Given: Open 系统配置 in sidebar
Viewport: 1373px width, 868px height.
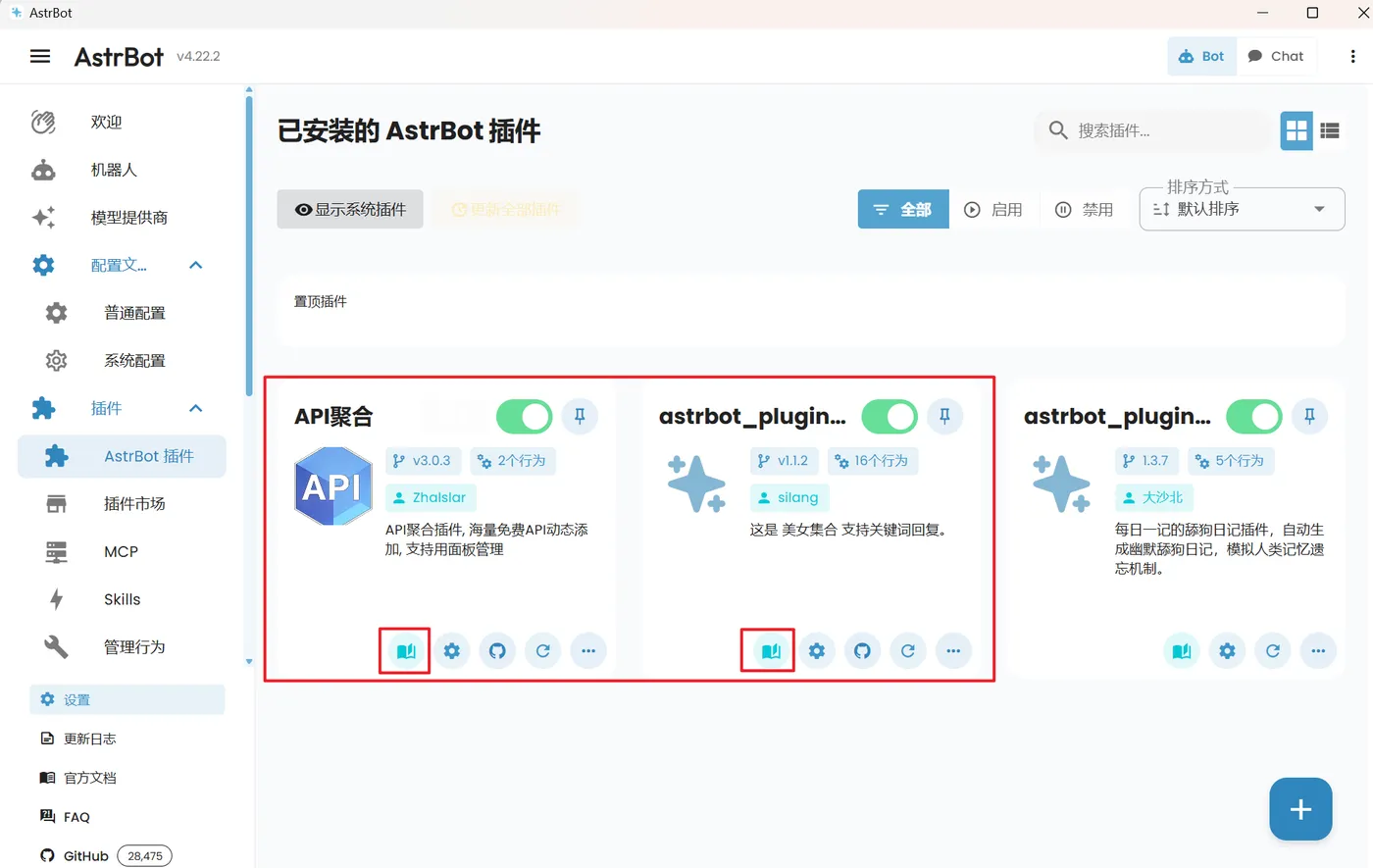Looking at the screenshot, I should tap(122, 361).
